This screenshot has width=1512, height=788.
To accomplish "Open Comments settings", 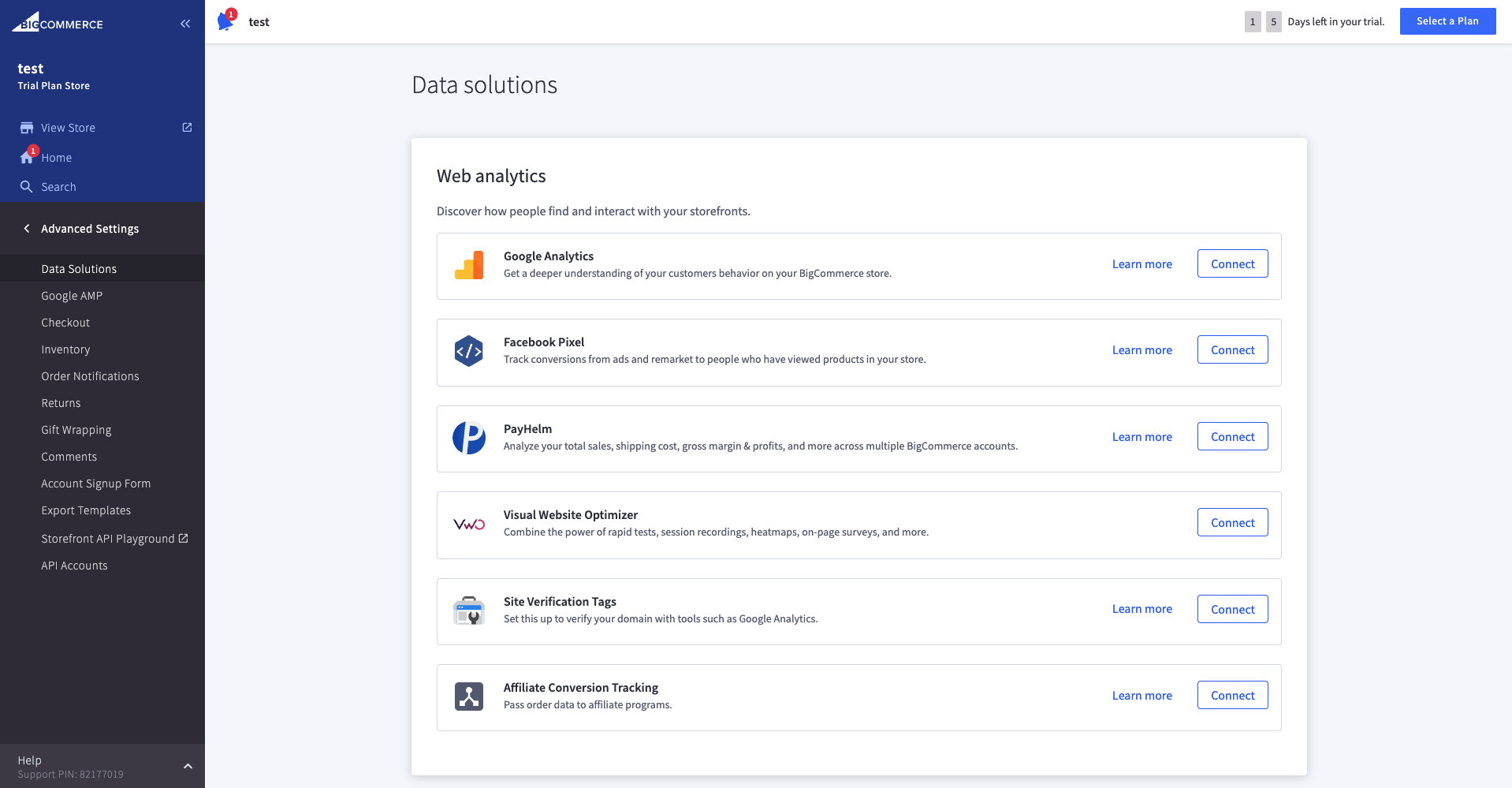I will point(69,457).
